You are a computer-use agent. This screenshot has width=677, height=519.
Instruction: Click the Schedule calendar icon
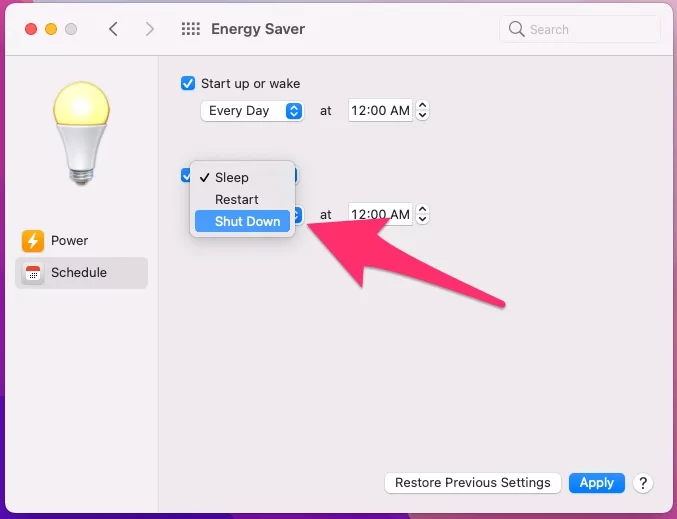pyautogui.click(x=33, y=273)
